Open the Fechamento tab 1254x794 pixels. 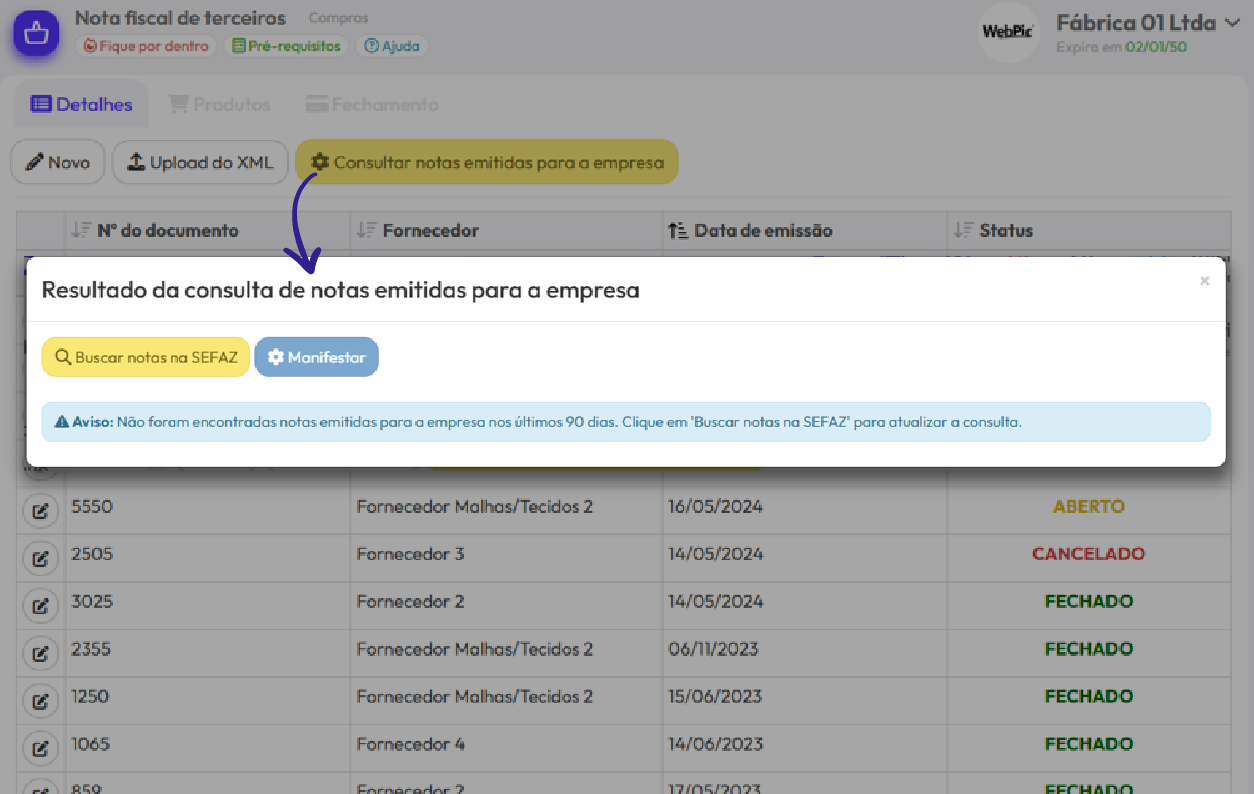pos(372,105)
